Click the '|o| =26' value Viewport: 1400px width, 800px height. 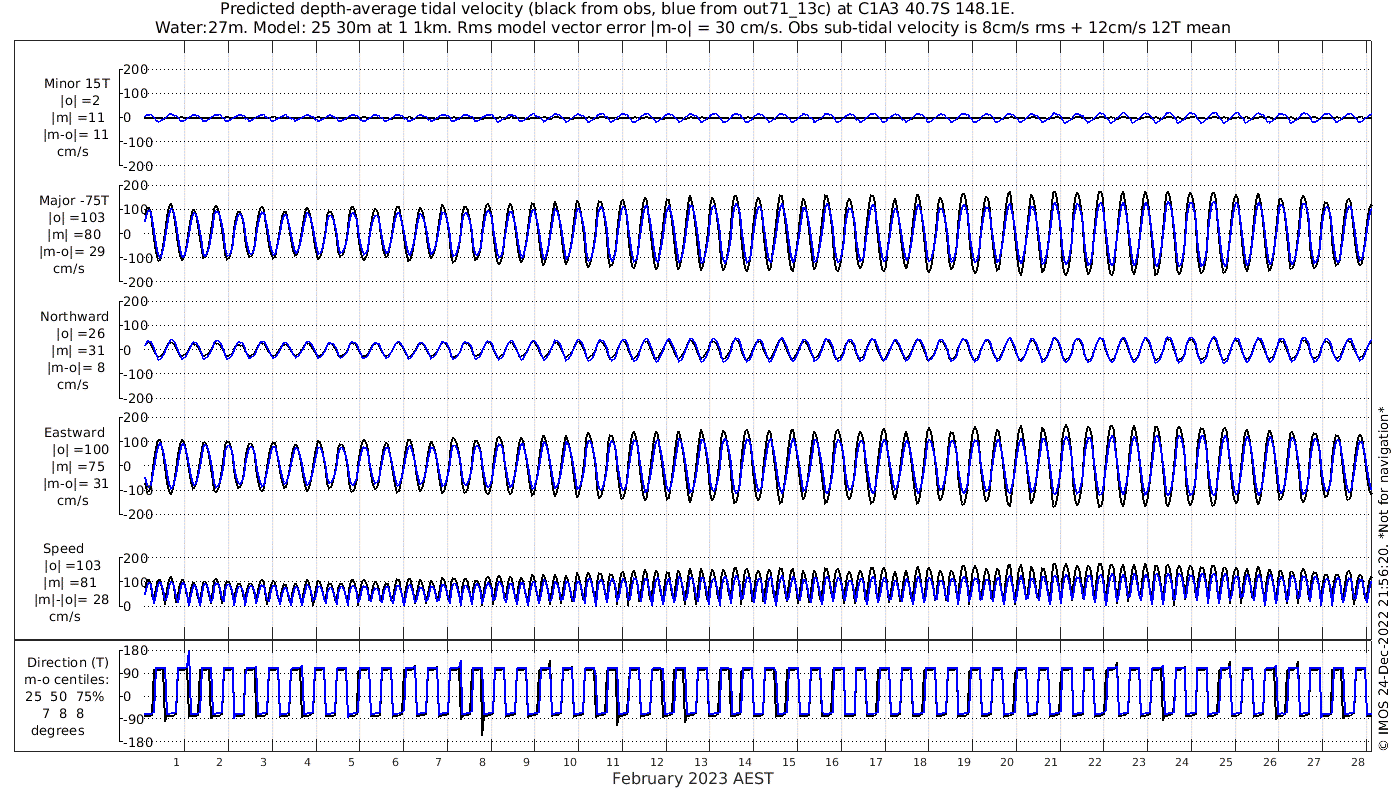coord(79,334)
